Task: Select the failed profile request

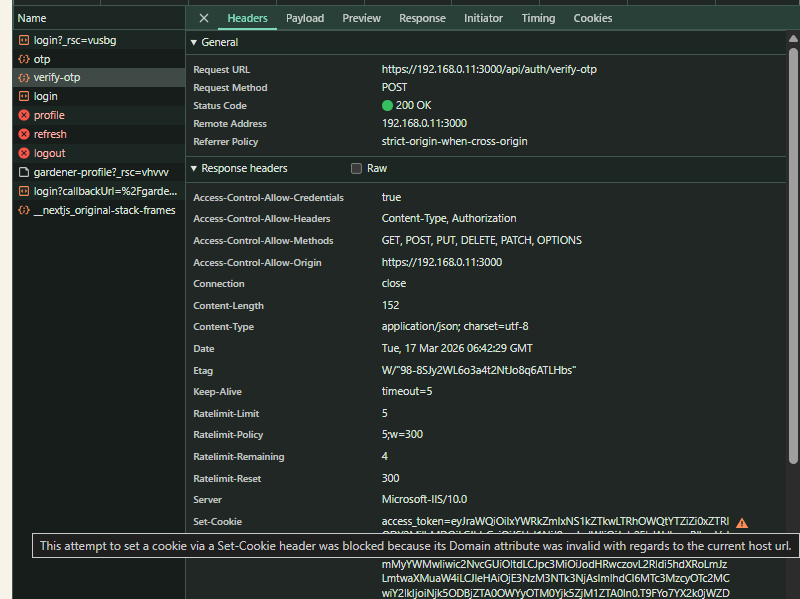Action: coord(99,115)
